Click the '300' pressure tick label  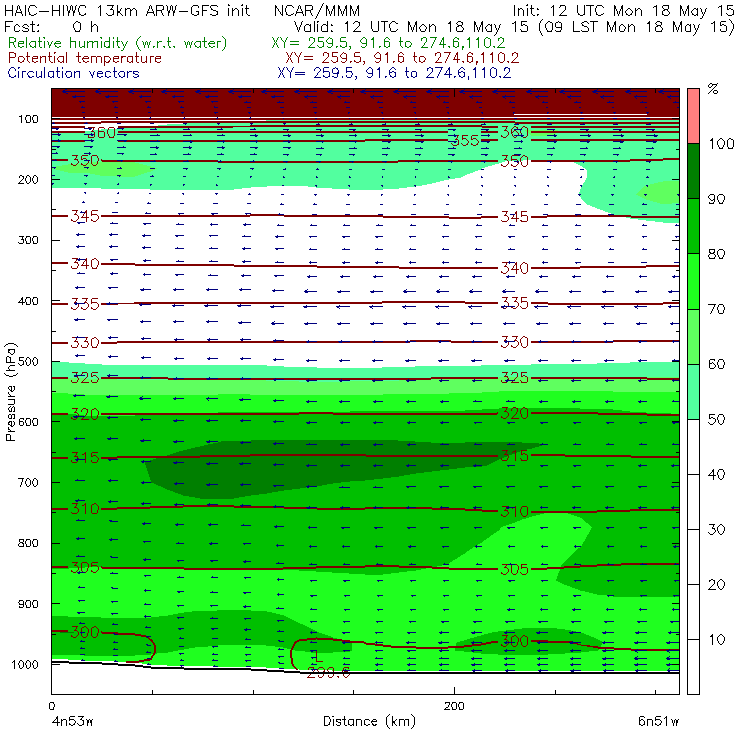click(28, 240)
